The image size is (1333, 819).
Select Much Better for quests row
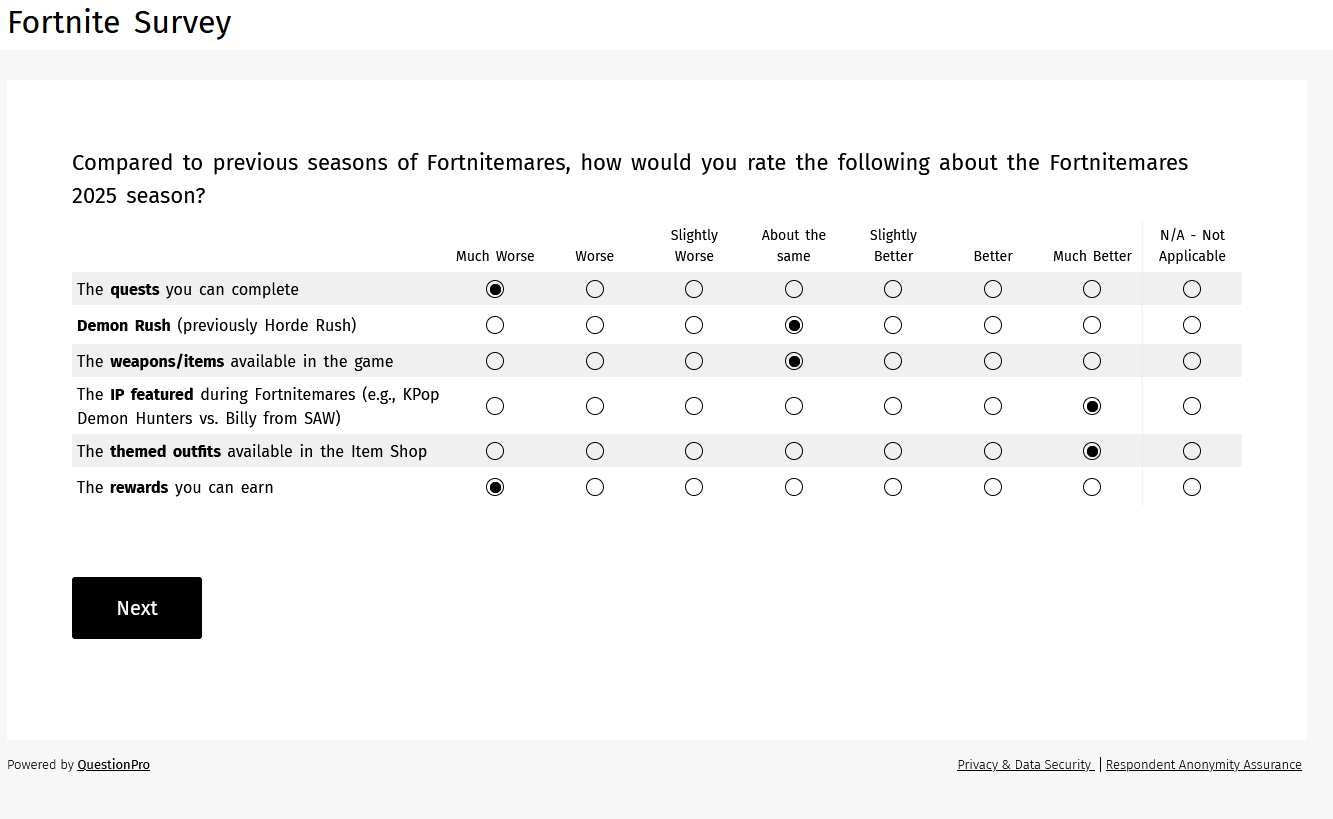pos(1092,289)
